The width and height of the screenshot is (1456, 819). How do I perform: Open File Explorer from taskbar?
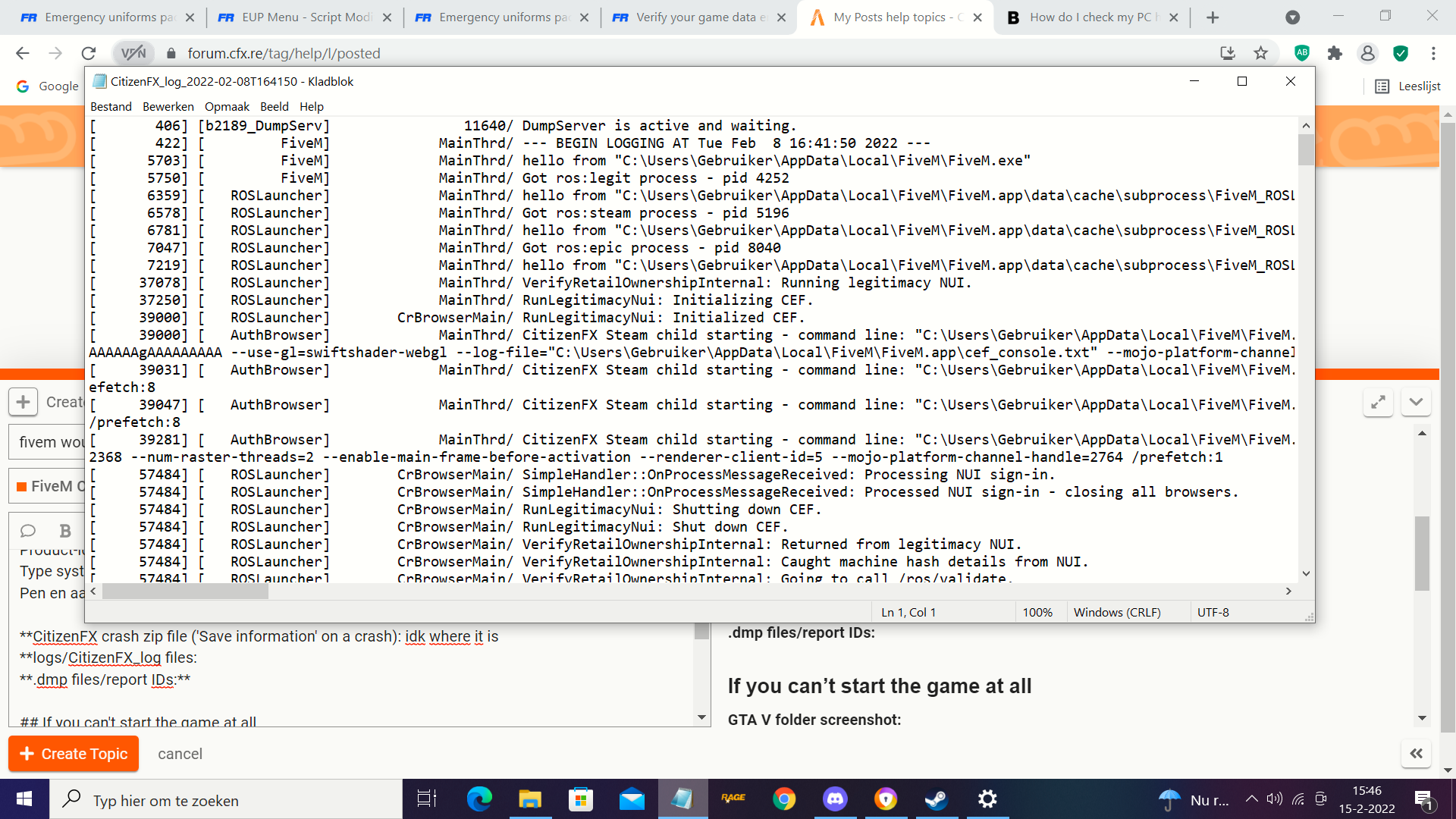530,799
